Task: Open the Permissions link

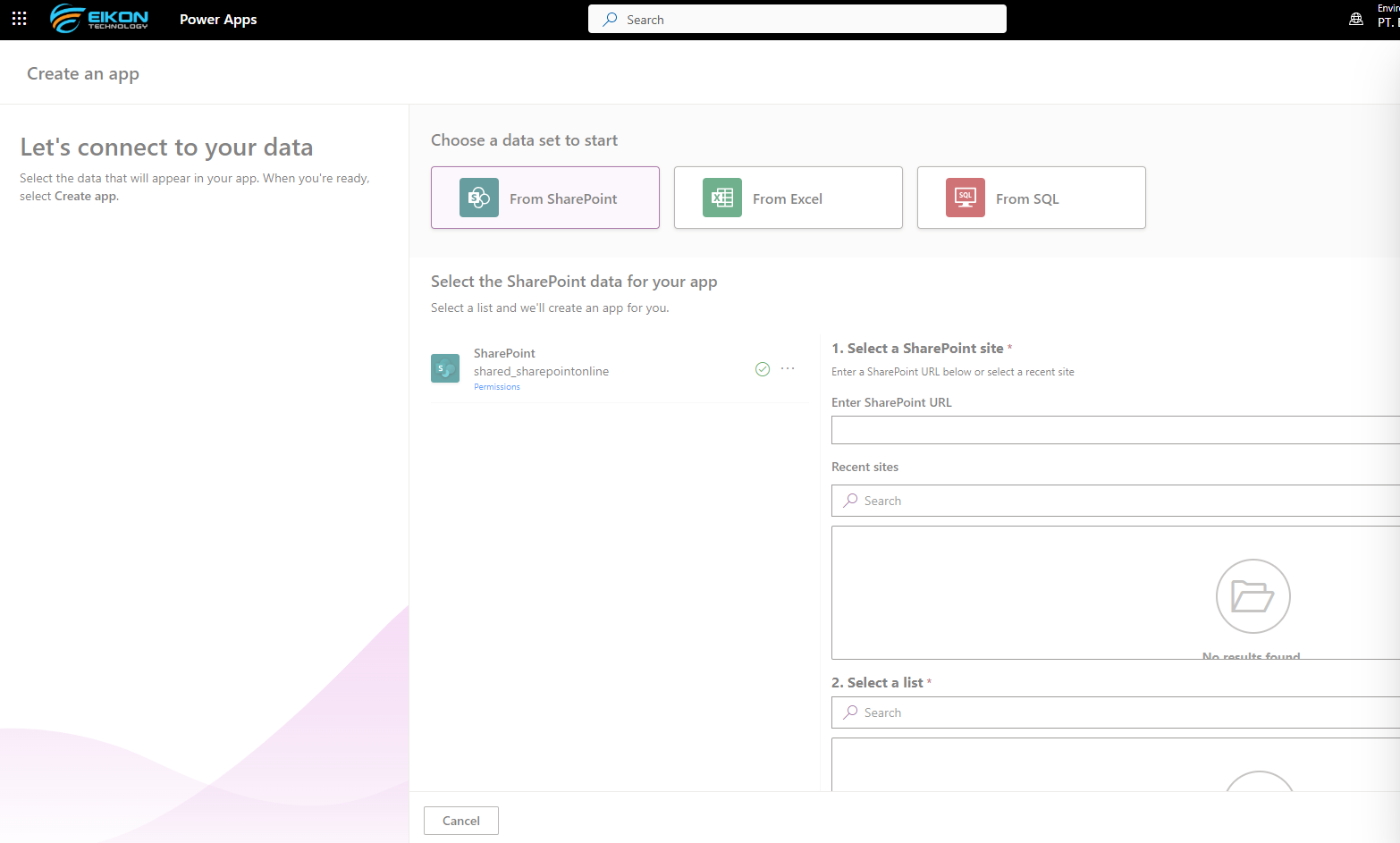Action: (x=497, y=387)
